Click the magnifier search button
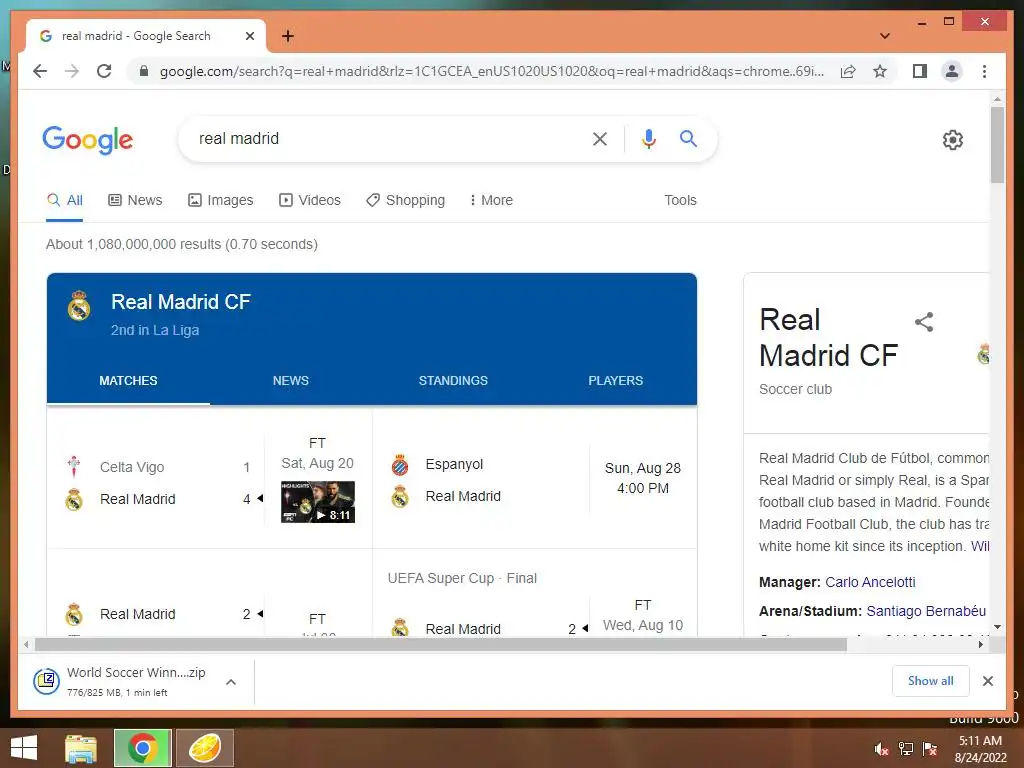Image resolution: width=1024 pixels, height=768 pixels. 688,138
